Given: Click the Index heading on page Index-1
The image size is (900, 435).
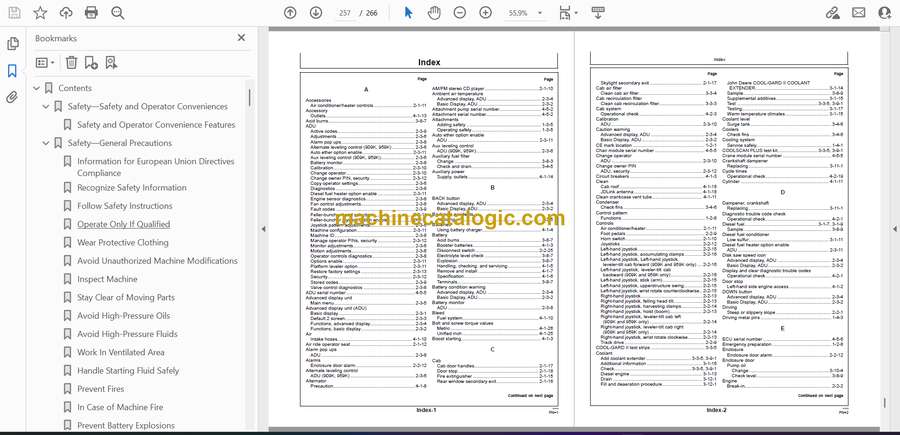Looking at the screenshot, I should pyautogui.click(x=429, y=62).
